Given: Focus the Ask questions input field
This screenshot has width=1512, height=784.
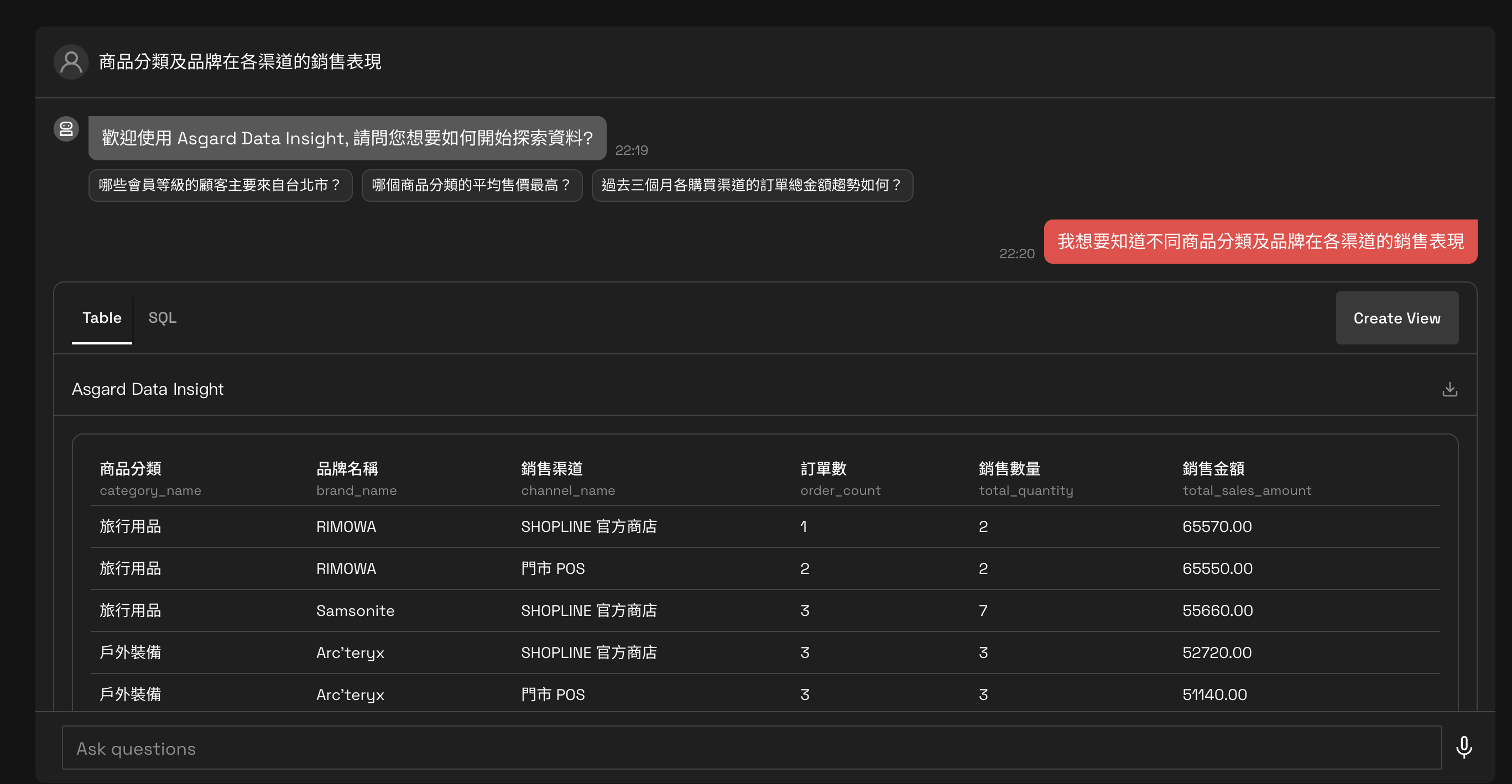Looking at the screenshot, I should point(752,748).
